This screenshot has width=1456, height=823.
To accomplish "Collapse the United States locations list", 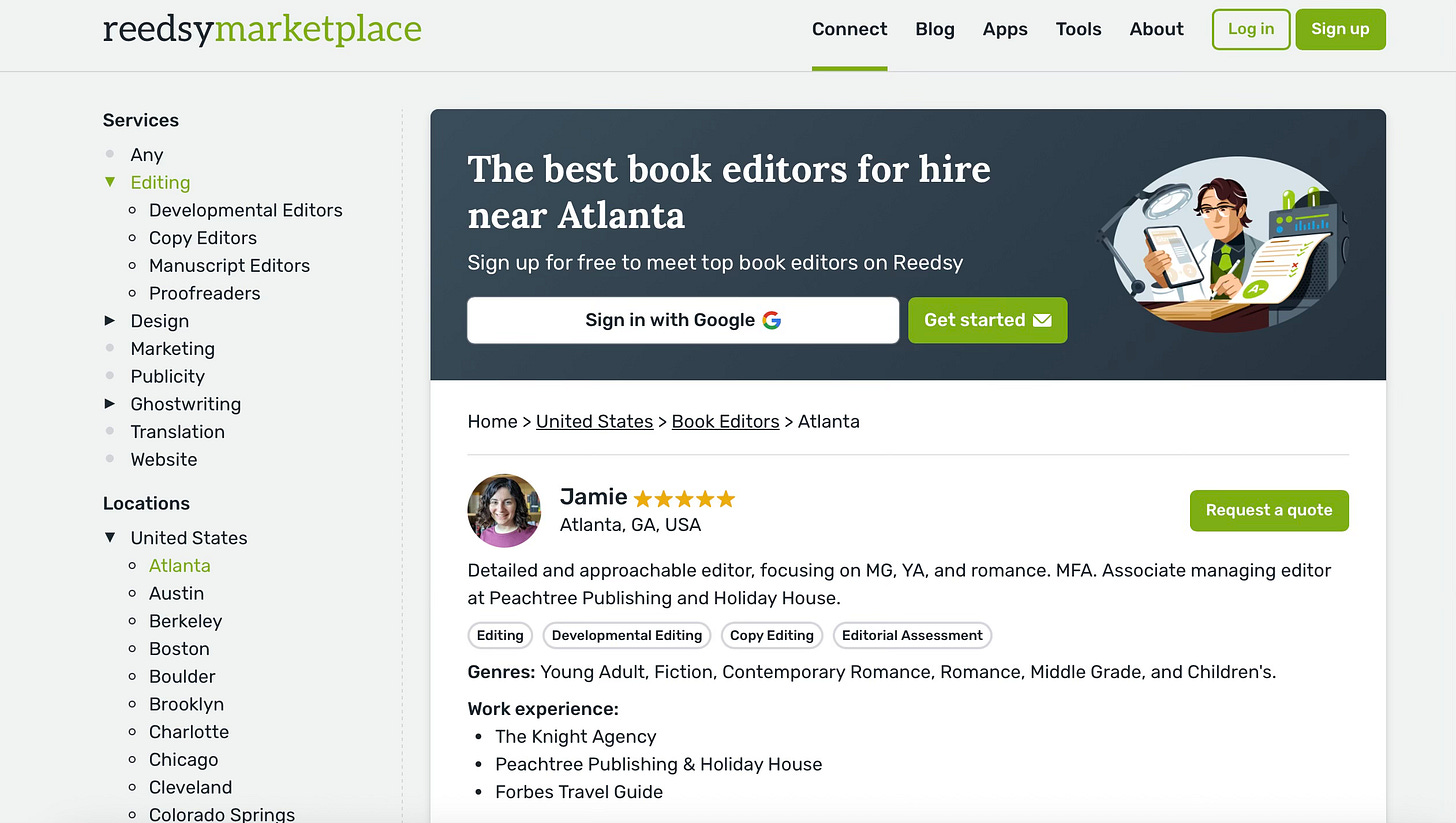I will [110, 538].
